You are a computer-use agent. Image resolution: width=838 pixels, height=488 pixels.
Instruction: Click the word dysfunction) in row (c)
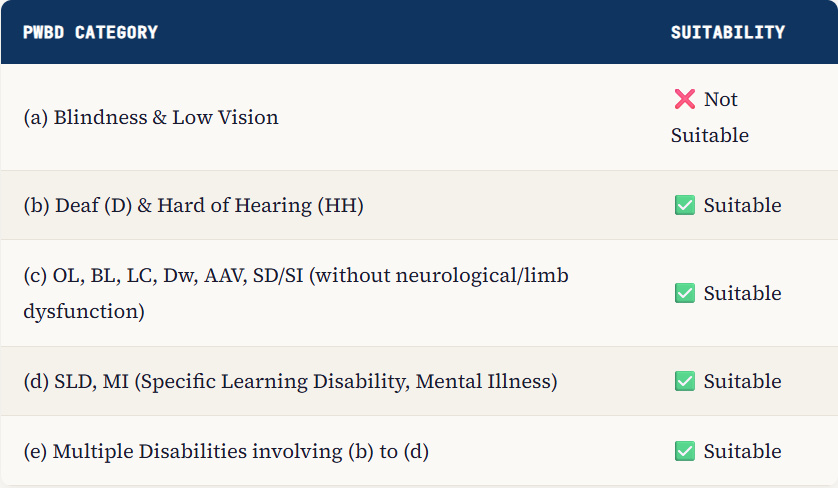coord(84,311)
